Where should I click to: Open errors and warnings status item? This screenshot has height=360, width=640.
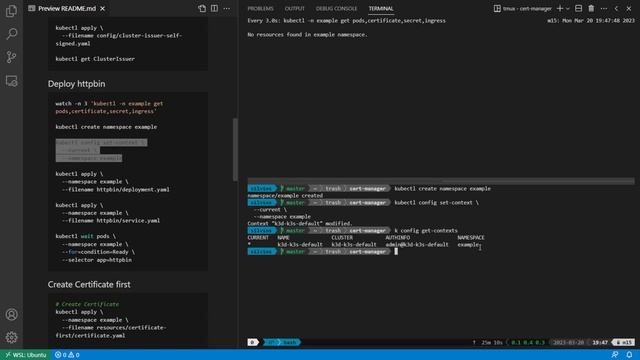pyautogui.click(x=67, y=355)
